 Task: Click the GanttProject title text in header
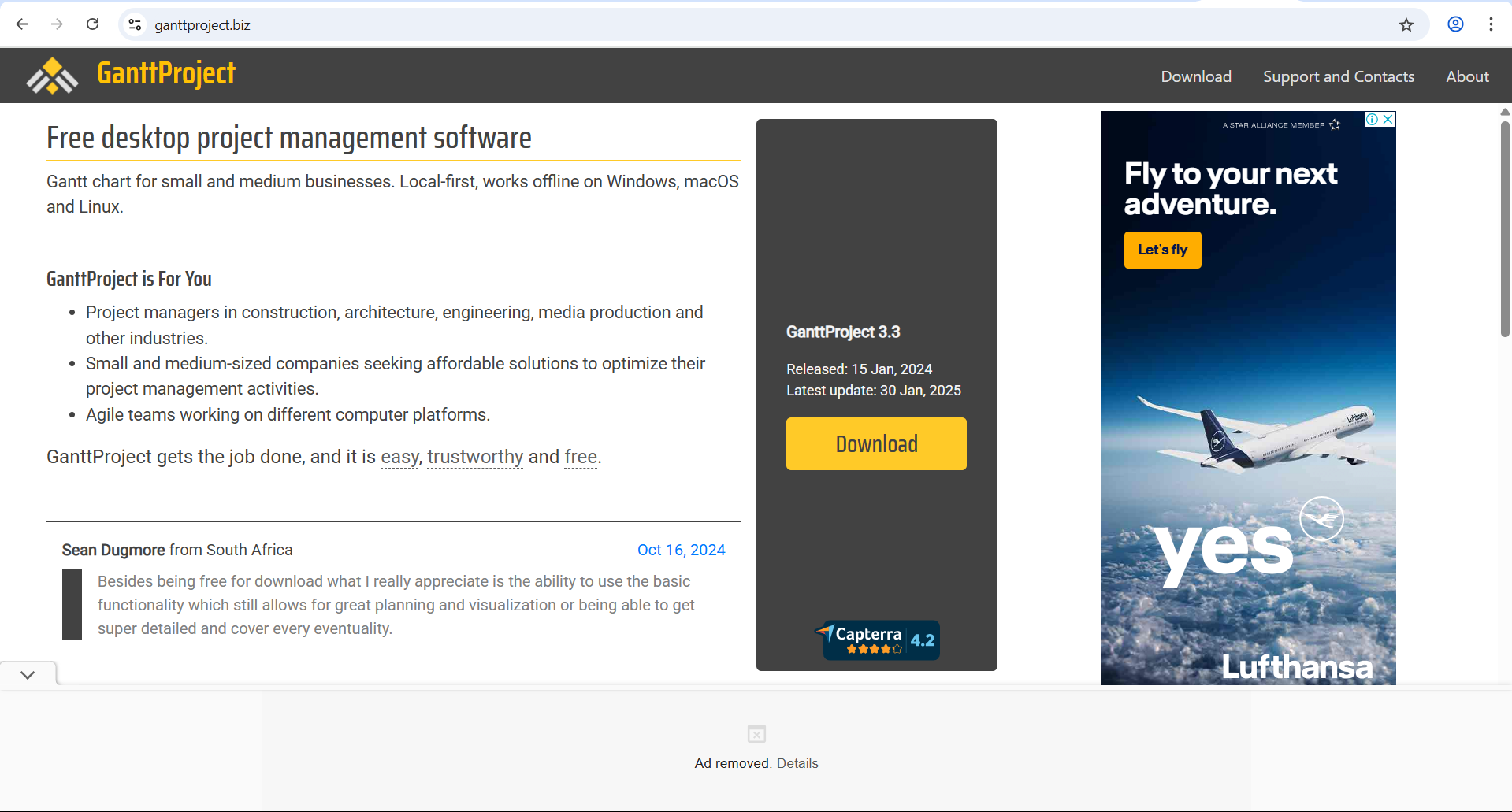tap(166, 73)
